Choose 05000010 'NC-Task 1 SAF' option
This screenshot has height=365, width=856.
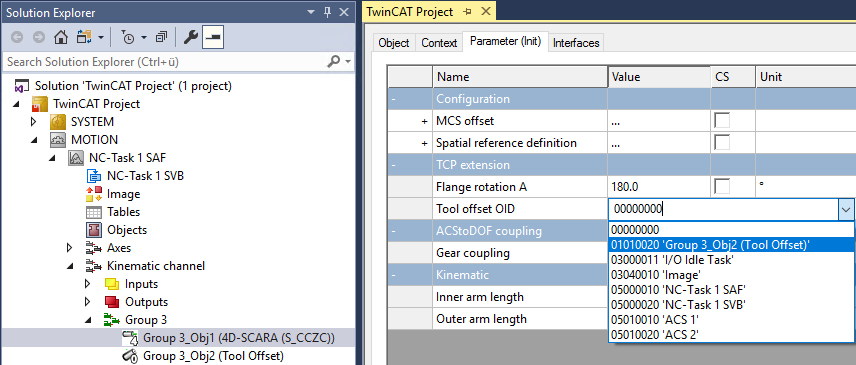(x=731, y=289)
